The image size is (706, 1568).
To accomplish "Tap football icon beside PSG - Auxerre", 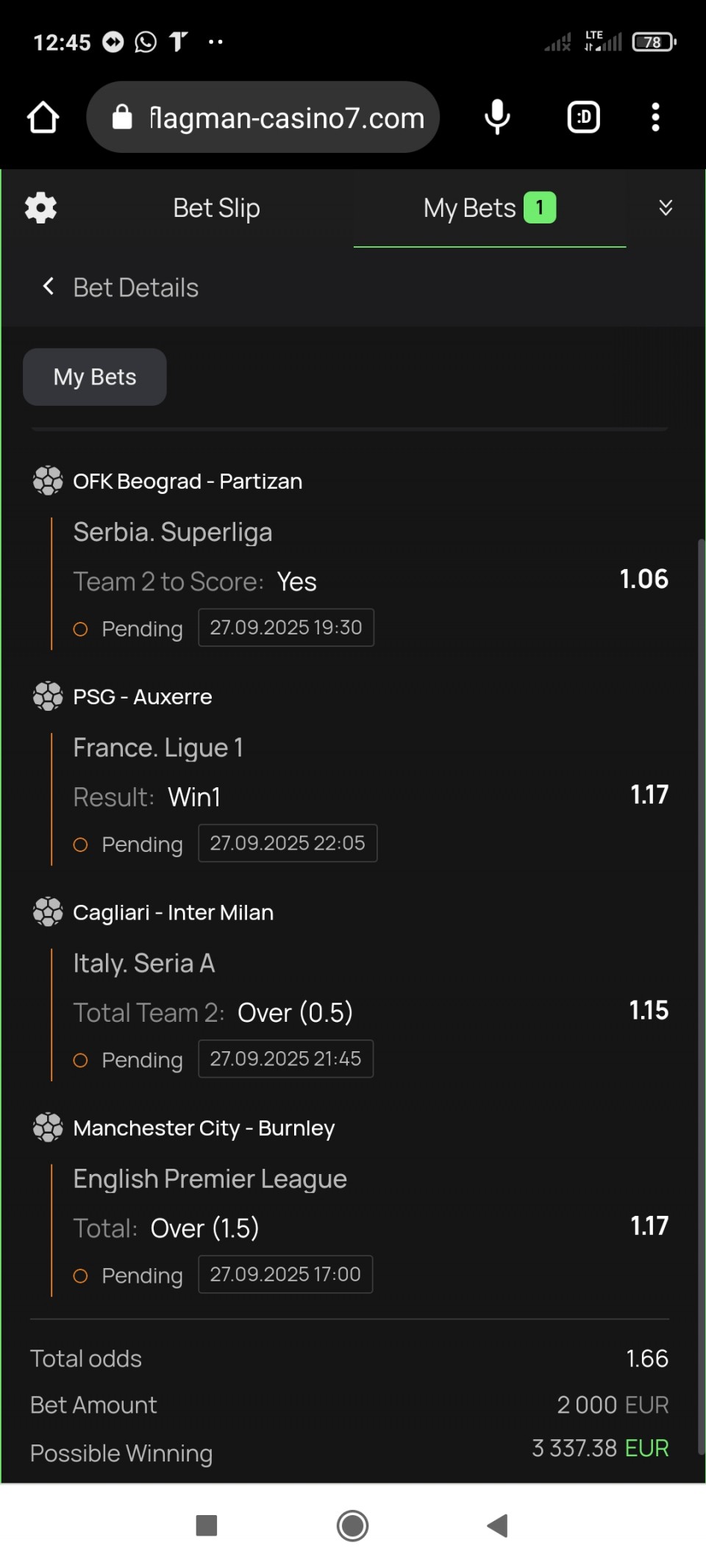I will [x=48, y=696].
